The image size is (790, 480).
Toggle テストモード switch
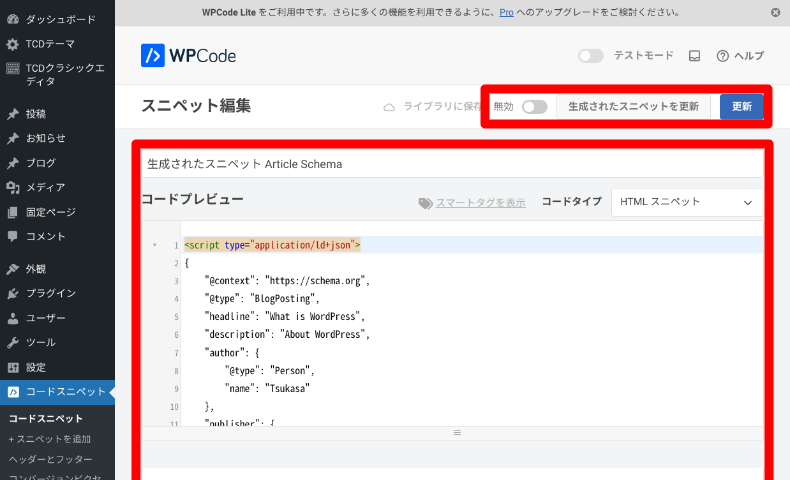590,55
